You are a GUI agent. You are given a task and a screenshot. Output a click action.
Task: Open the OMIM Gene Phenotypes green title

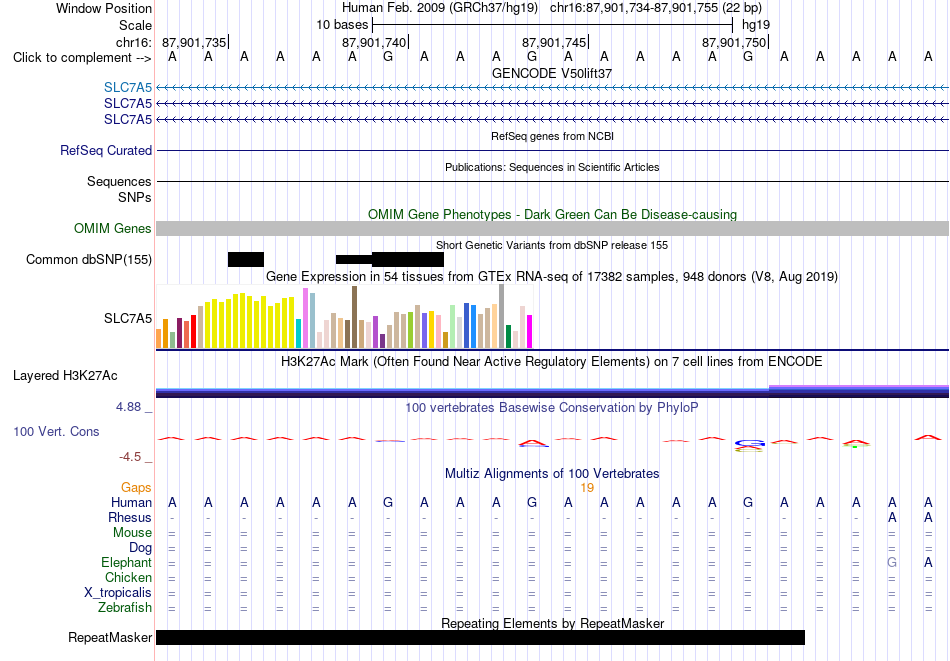point(552,214)
